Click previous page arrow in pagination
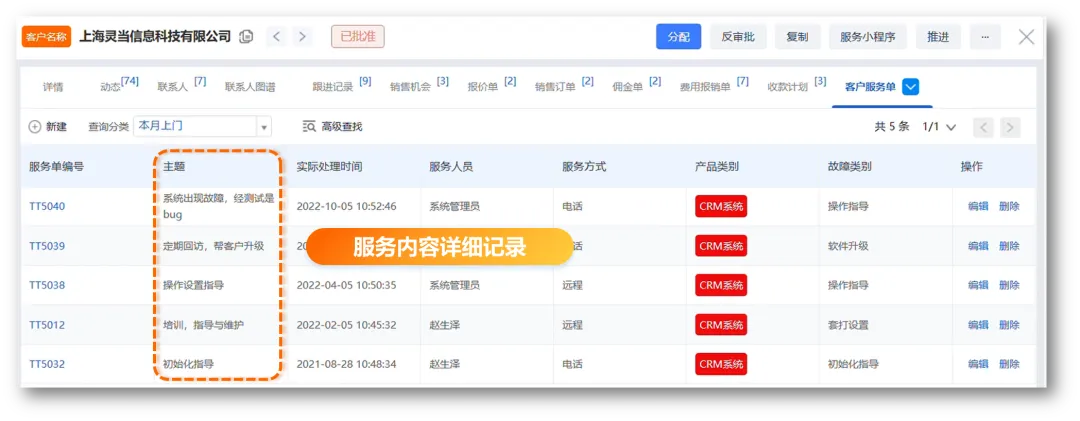The height and width of the screenshot is (421, 1080). pos(984,127)
